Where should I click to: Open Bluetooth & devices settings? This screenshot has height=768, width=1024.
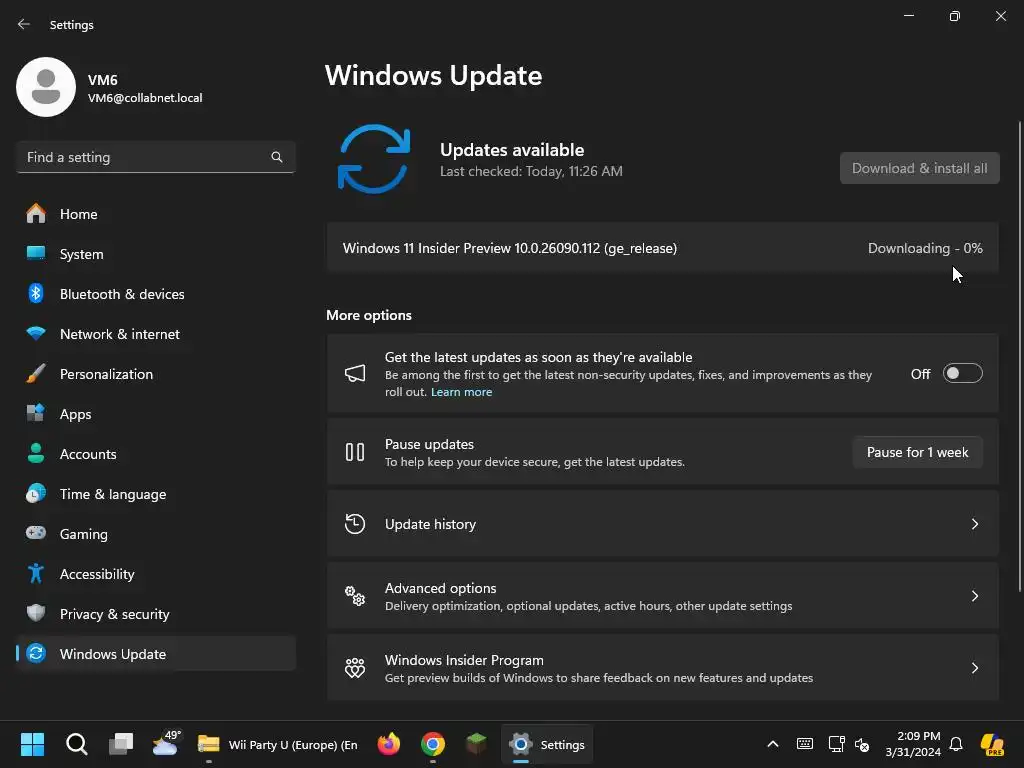pyautogui.click(x=155, y=293)
